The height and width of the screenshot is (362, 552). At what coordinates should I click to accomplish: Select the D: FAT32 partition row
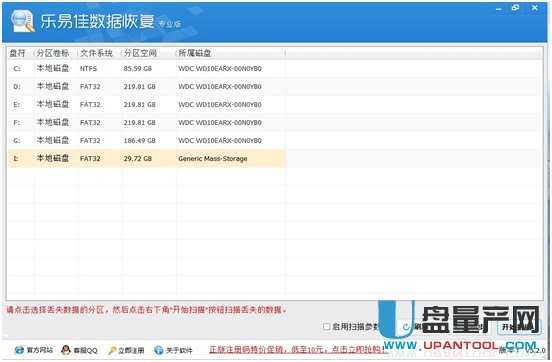146,86
